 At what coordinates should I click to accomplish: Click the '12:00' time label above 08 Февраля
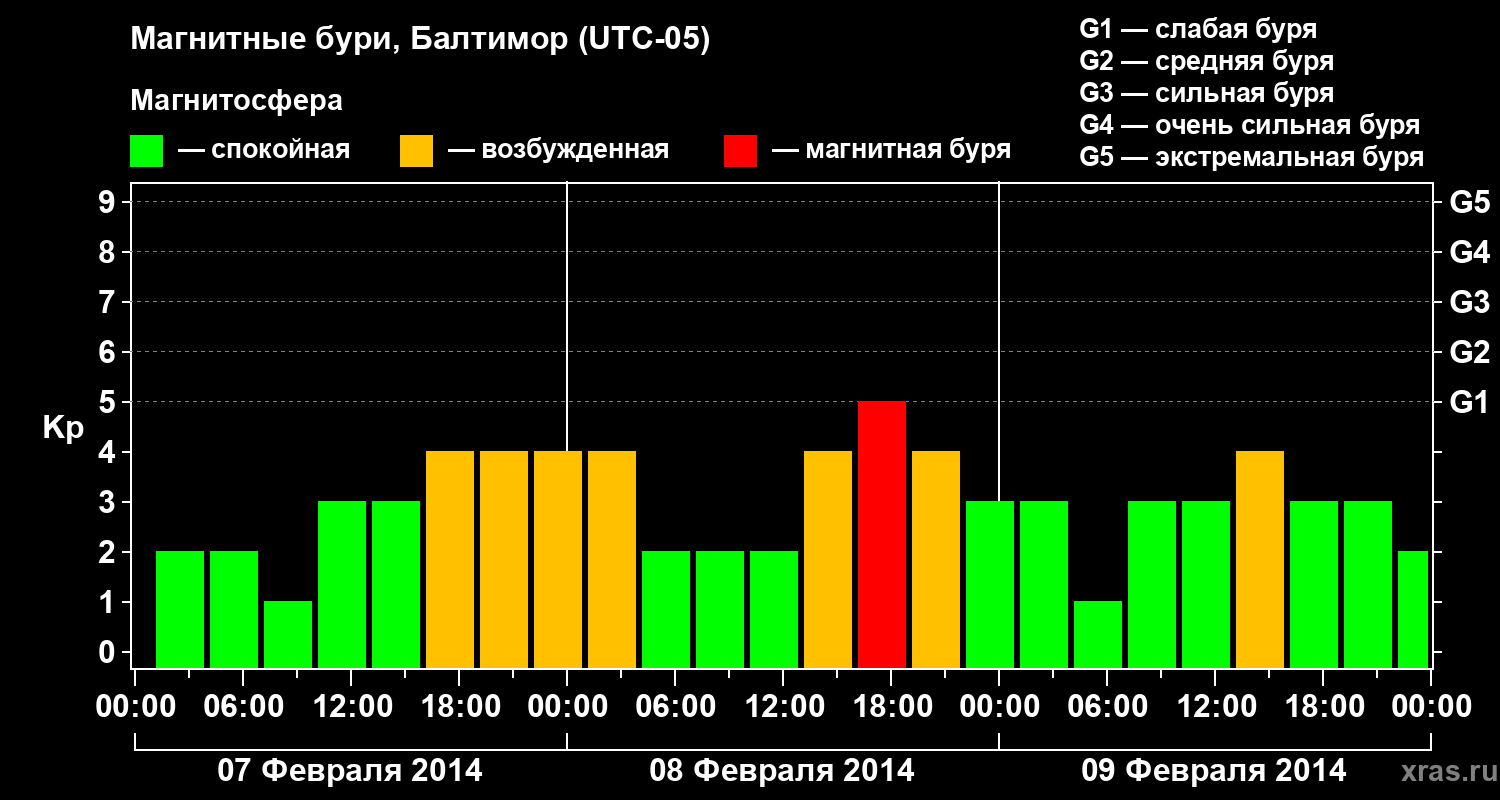click(783, 706)
